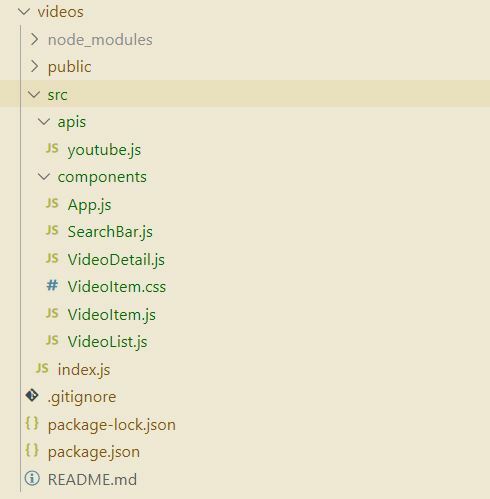Click the JS icon next to index.js
Screen dimensions: 490x499
[42, 368]
